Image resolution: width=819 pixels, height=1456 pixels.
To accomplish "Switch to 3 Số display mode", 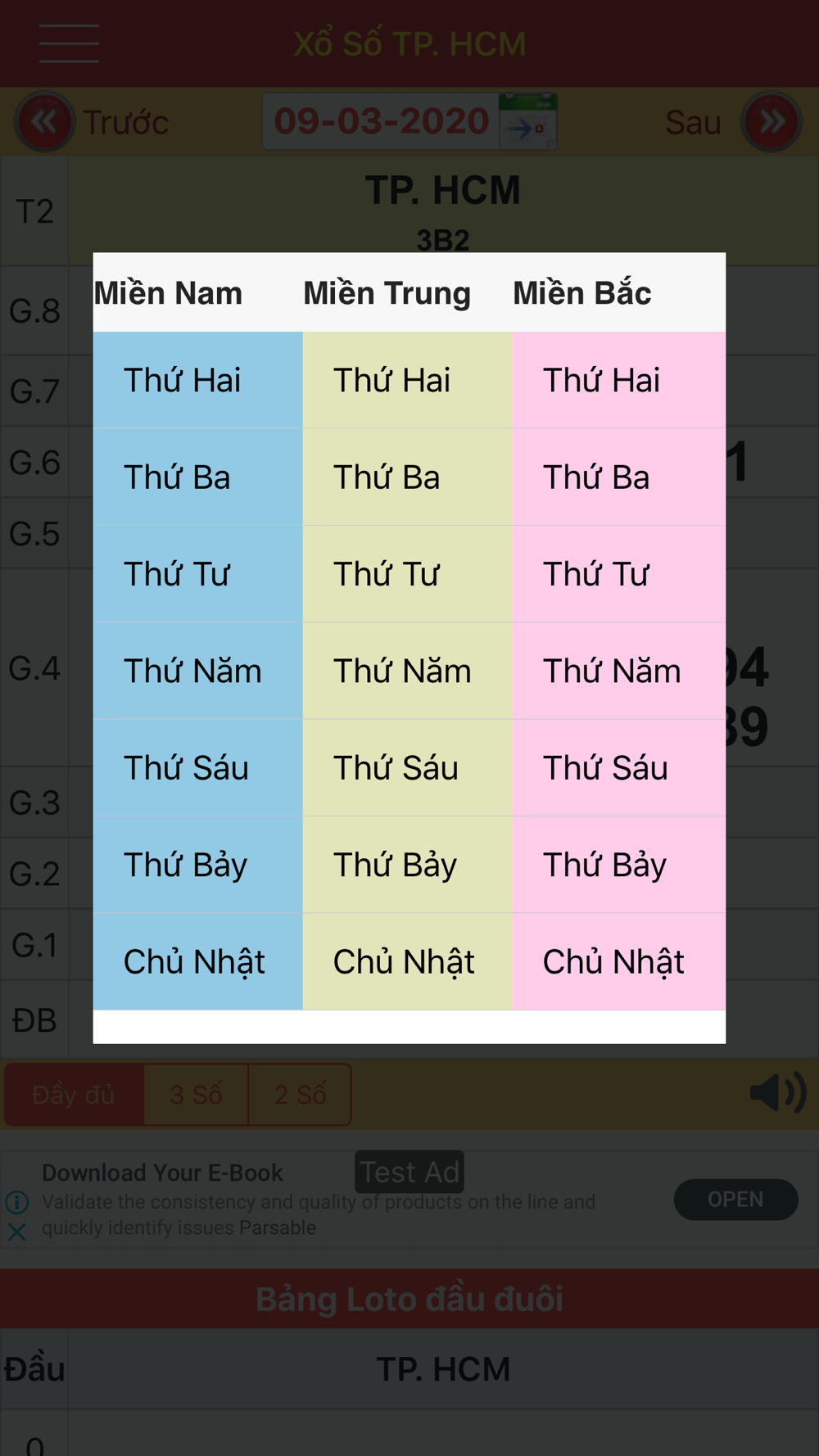I will 196,1095.
